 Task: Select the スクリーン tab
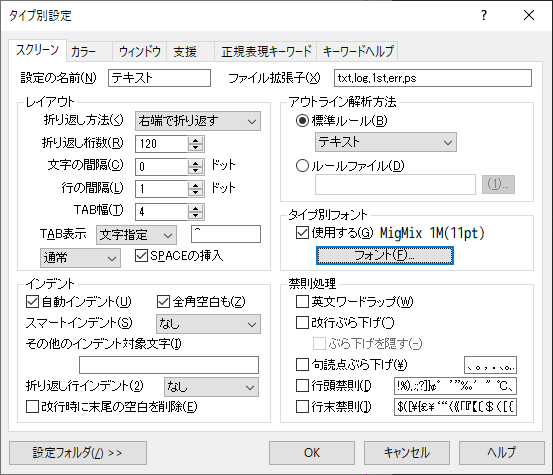click(37, 50)
